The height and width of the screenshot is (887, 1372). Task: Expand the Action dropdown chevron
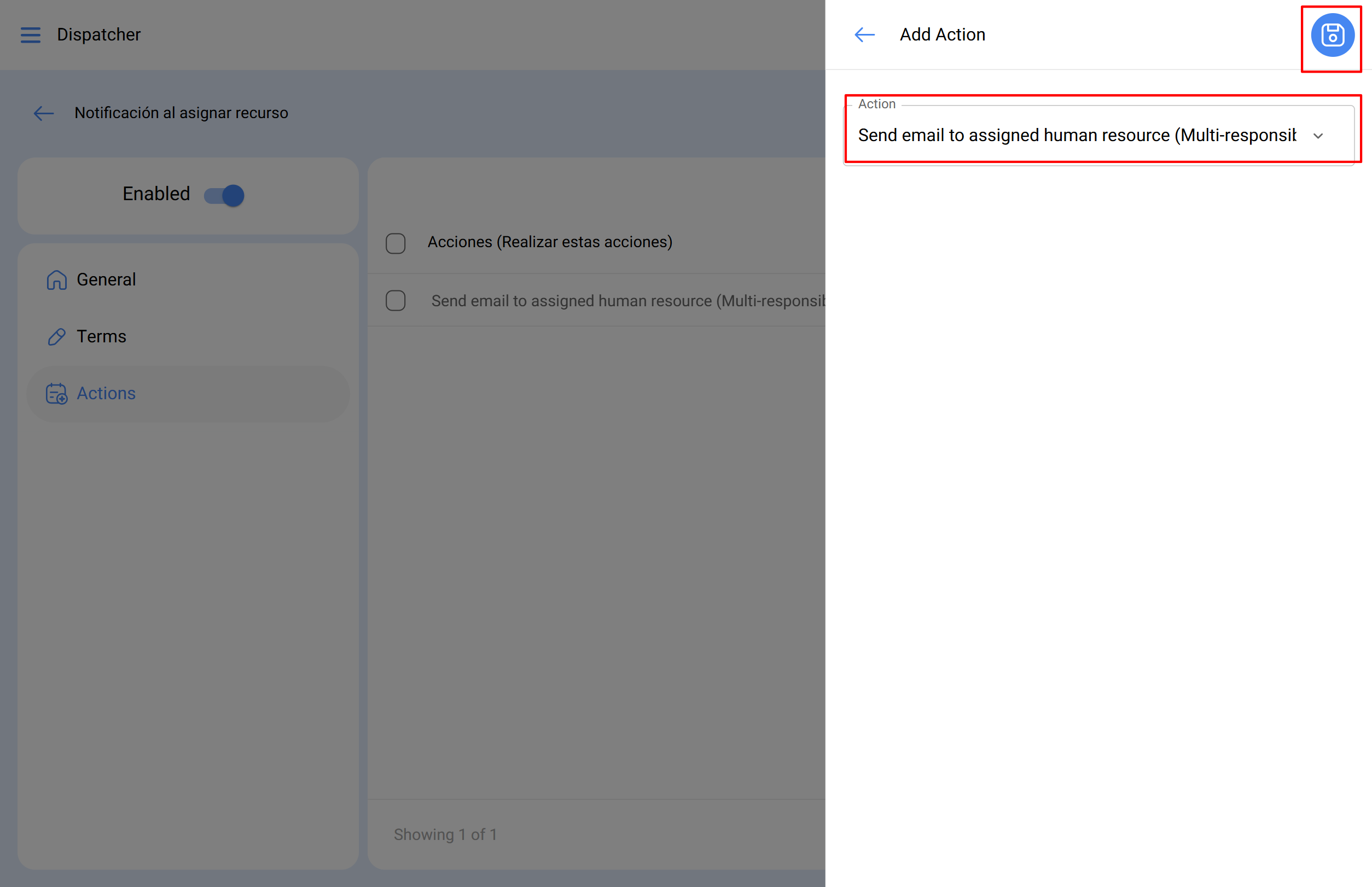point(1318,136)
